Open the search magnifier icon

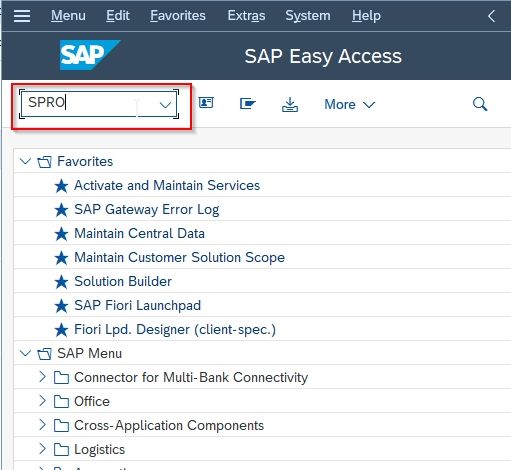pyautogui.click(x=480, y=104)
